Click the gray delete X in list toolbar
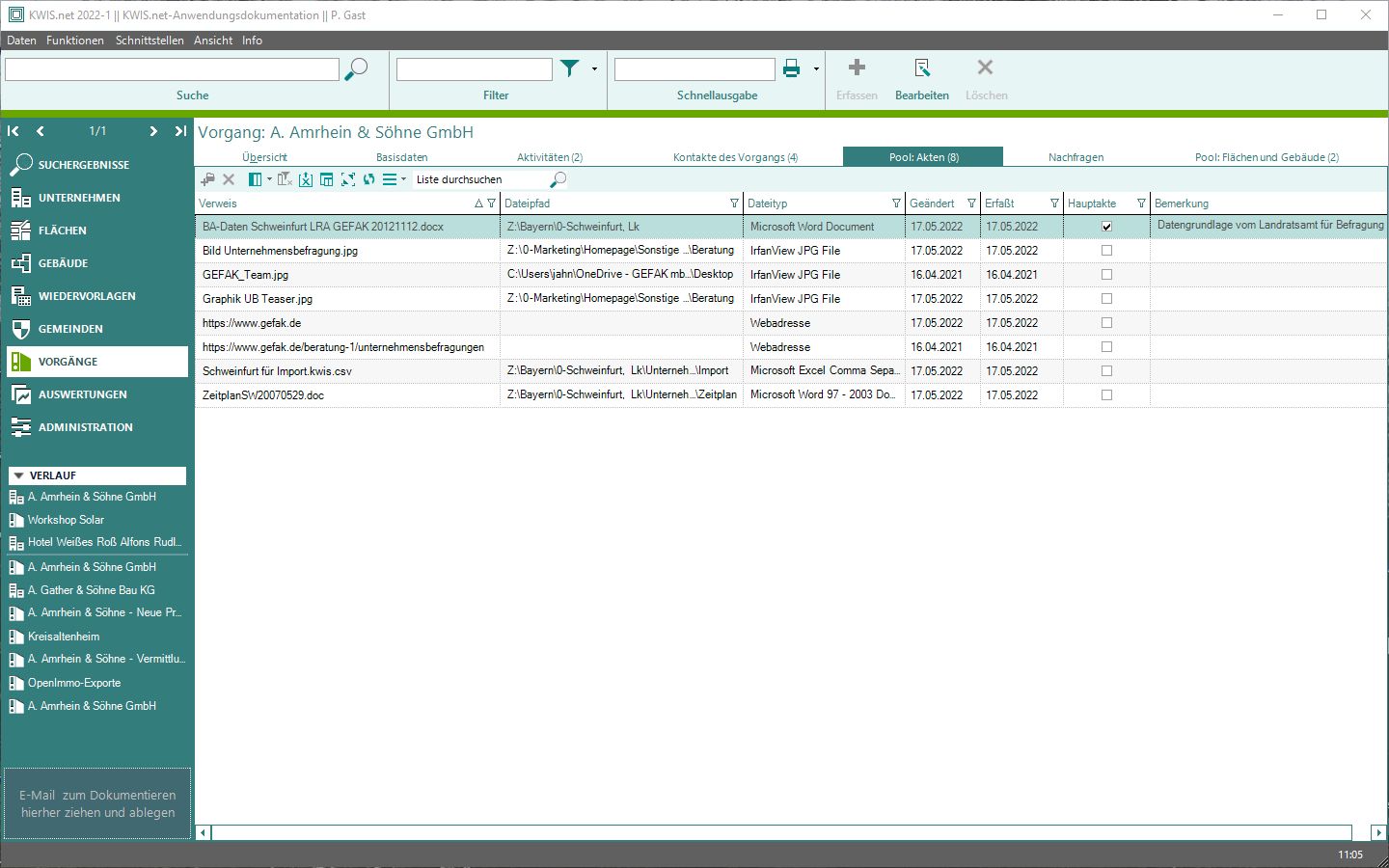Image resolution: width=1389 pixels, height=868 pixels. [229, 179]
